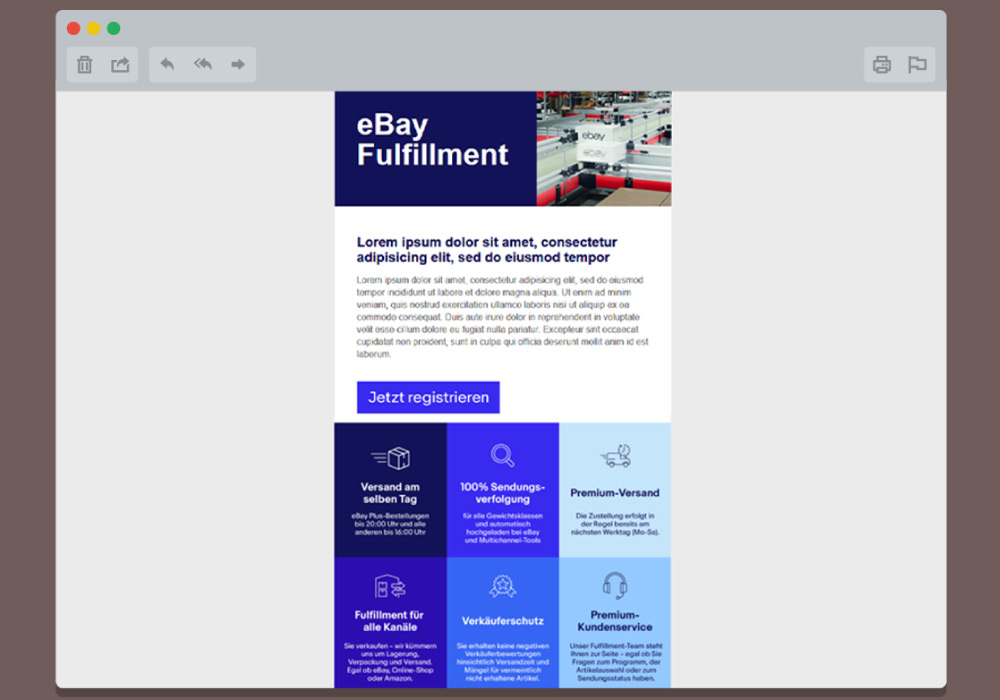
Task: Forward the email using right arrow
Action: (238, 65)
